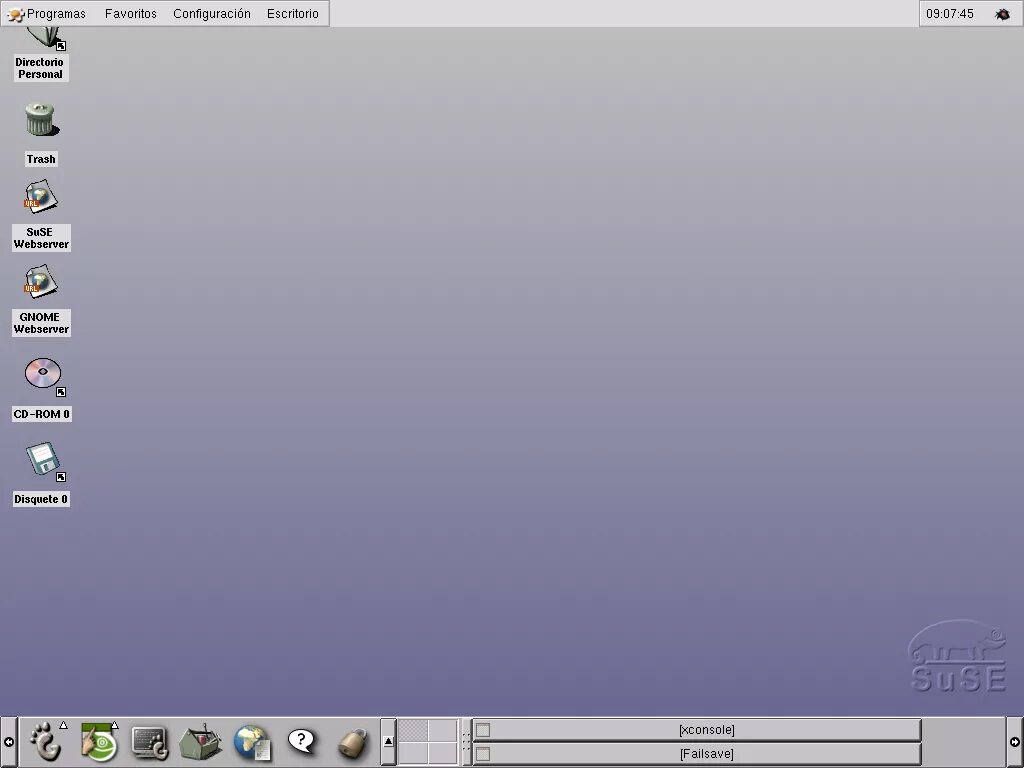Screen dimensions: 1024x768
Task: Open the Favoritos menu
Action: point(131,14)
